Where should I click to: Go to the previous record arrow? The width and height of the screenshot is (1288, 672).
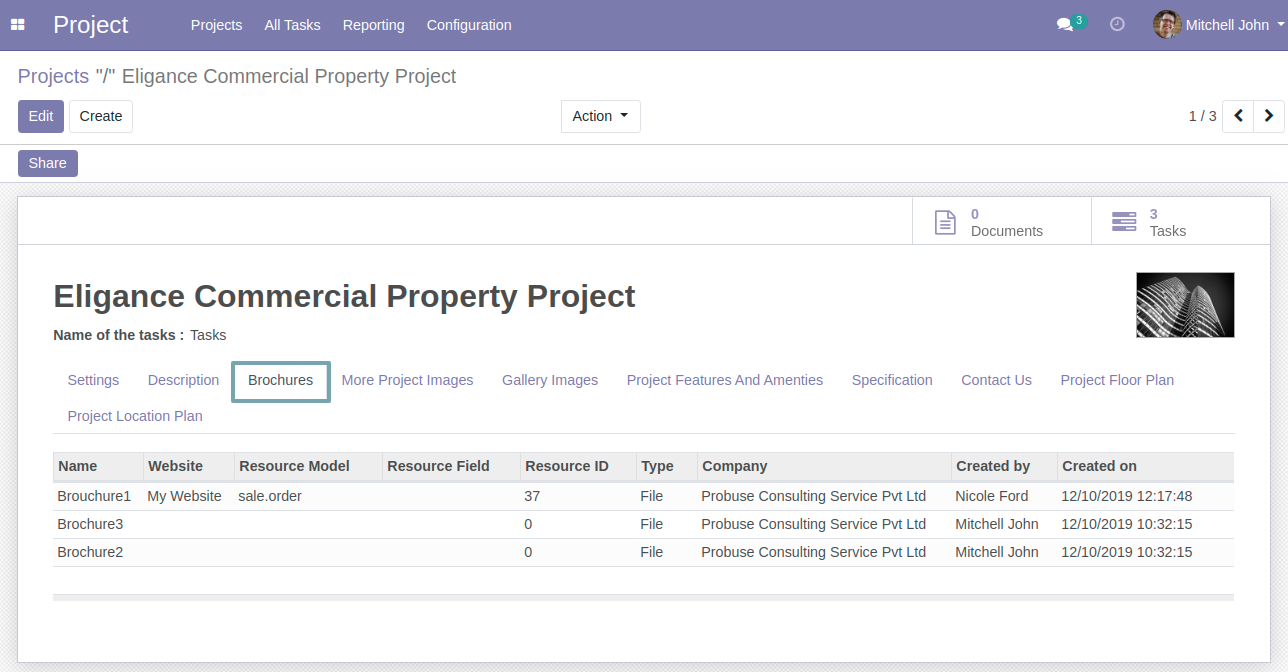coord(1238,116)
